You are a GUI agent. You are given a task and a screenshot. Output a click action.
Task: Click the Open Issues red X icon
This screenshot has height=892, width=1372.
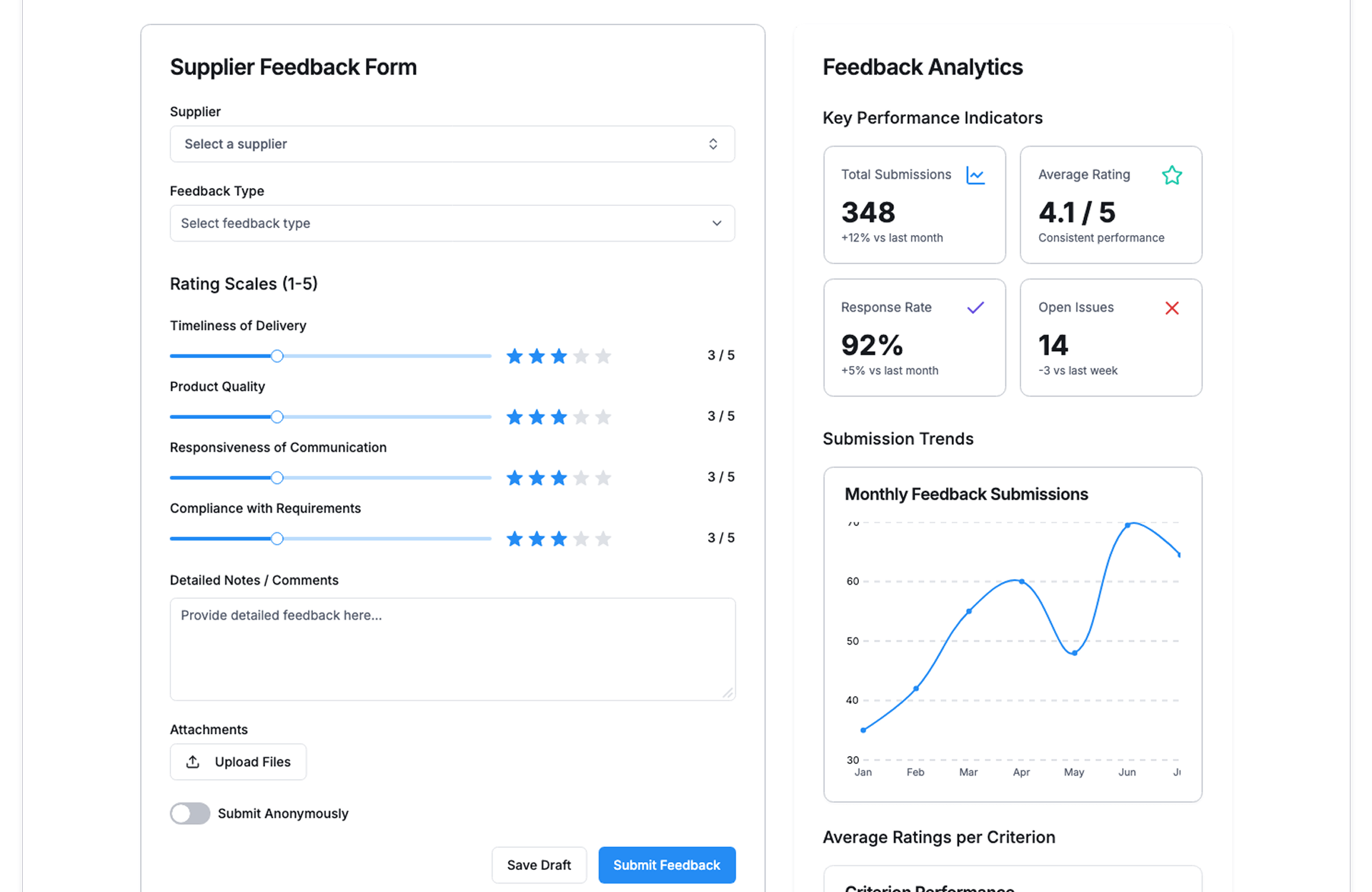coord(1172,308)
